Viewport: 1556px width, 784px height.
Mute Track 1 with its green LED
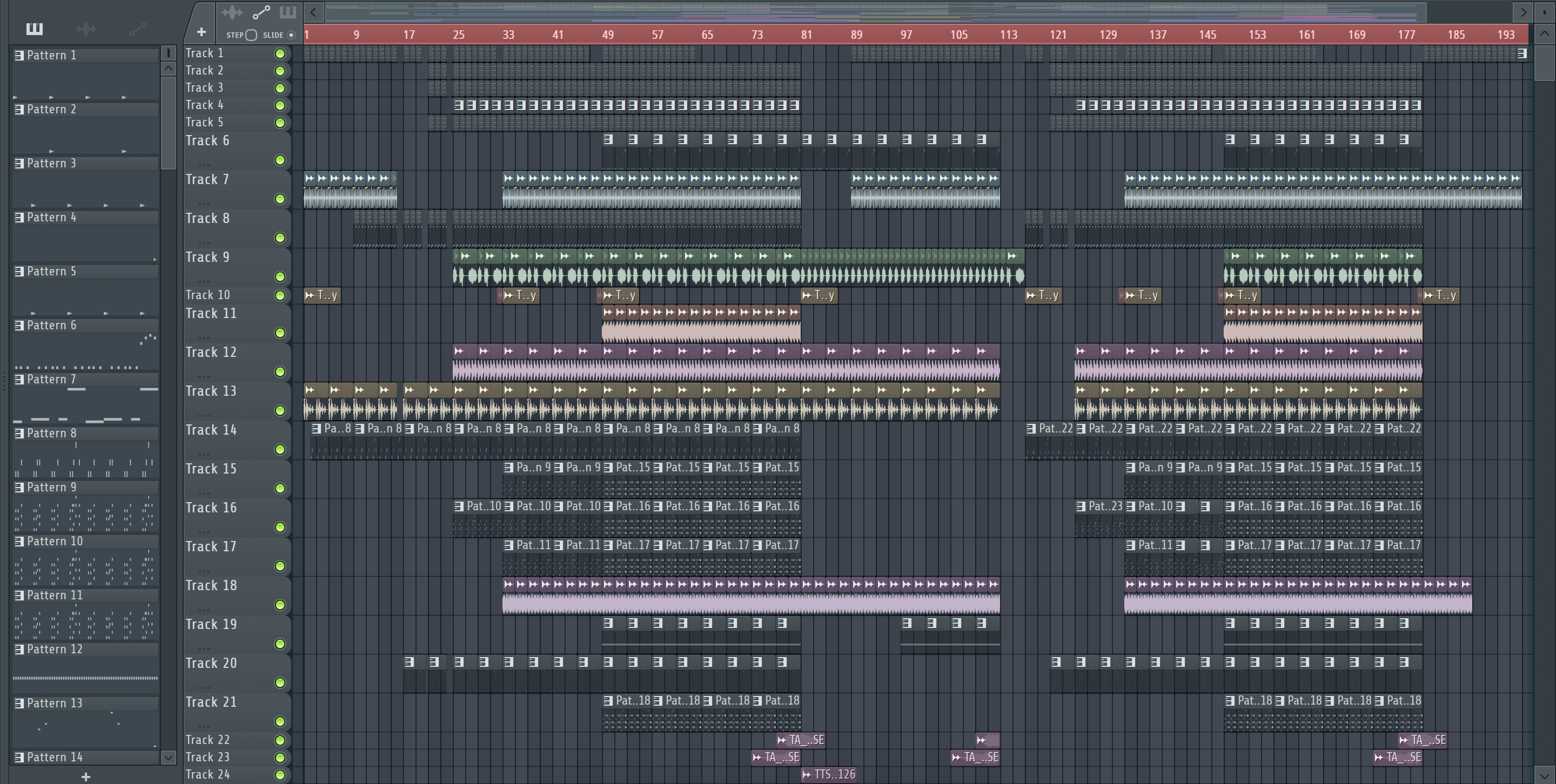coord(280,53)
